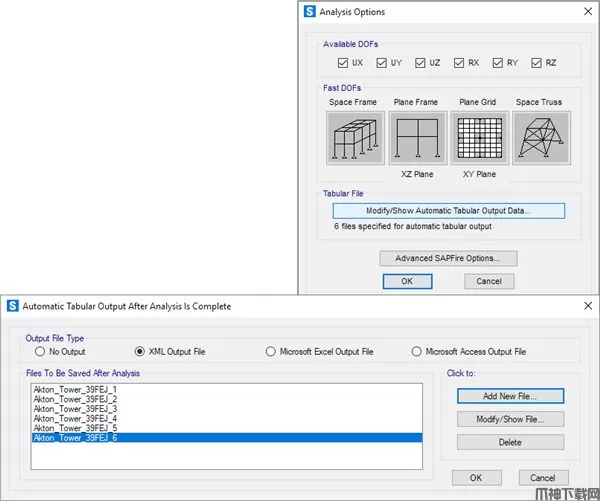Choose the No Output radio option
The height and width of the screenshot is (501, 600).
[41, 352]
